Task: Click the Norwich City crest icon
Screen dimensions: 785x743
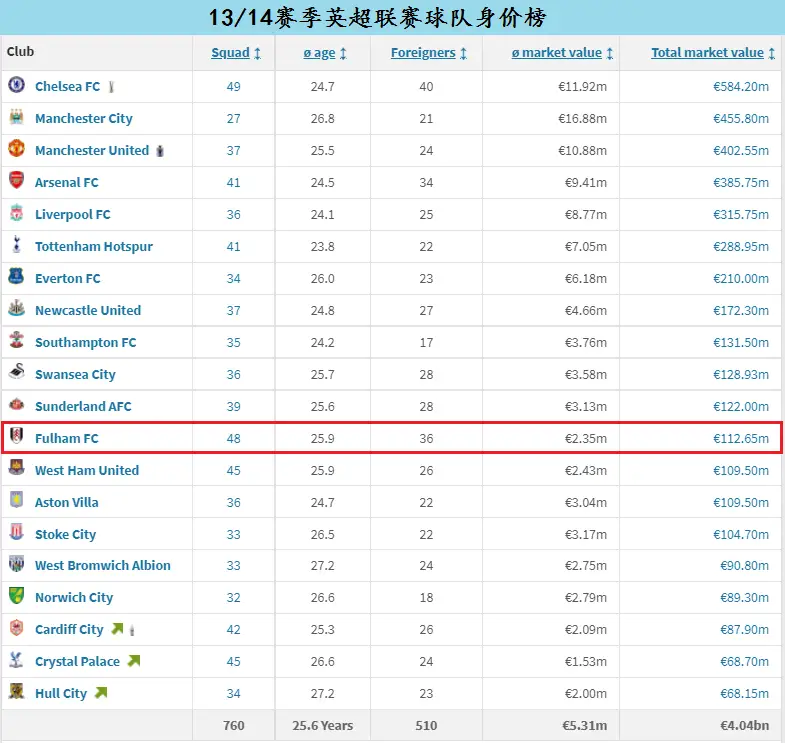Action: click(x=17, y=595)
